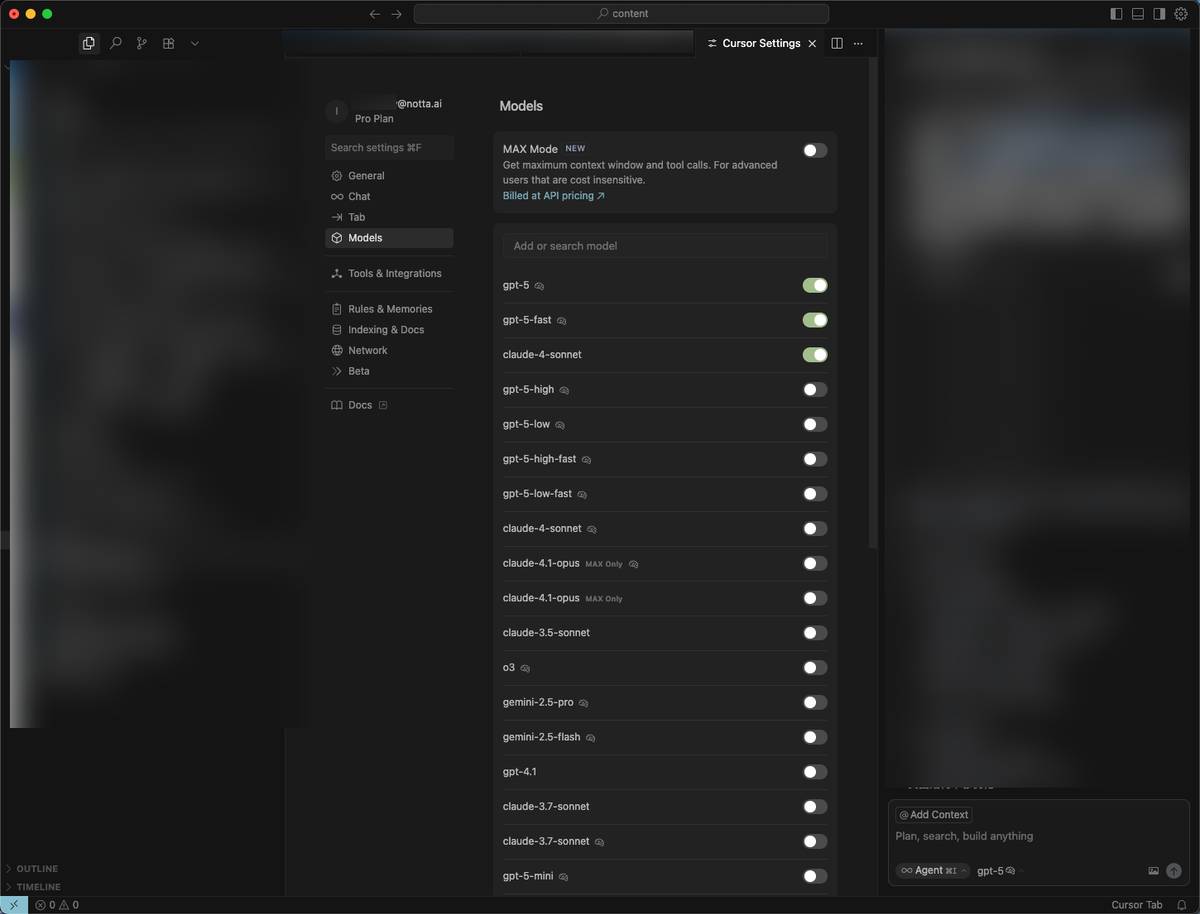Viewport: 1200px width, 914px height.
Task: Split the editor with the split icon
Action: (x=837, y=43)
